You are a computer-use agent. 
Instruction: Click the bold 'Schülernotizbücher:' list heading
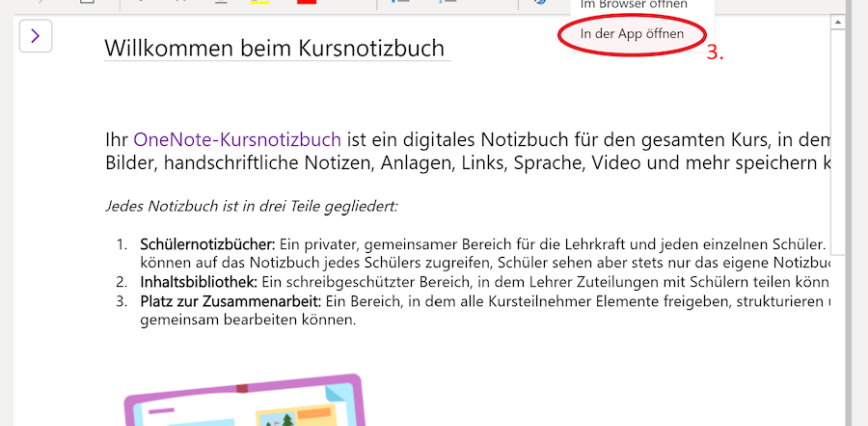click(x=207, y=245)
